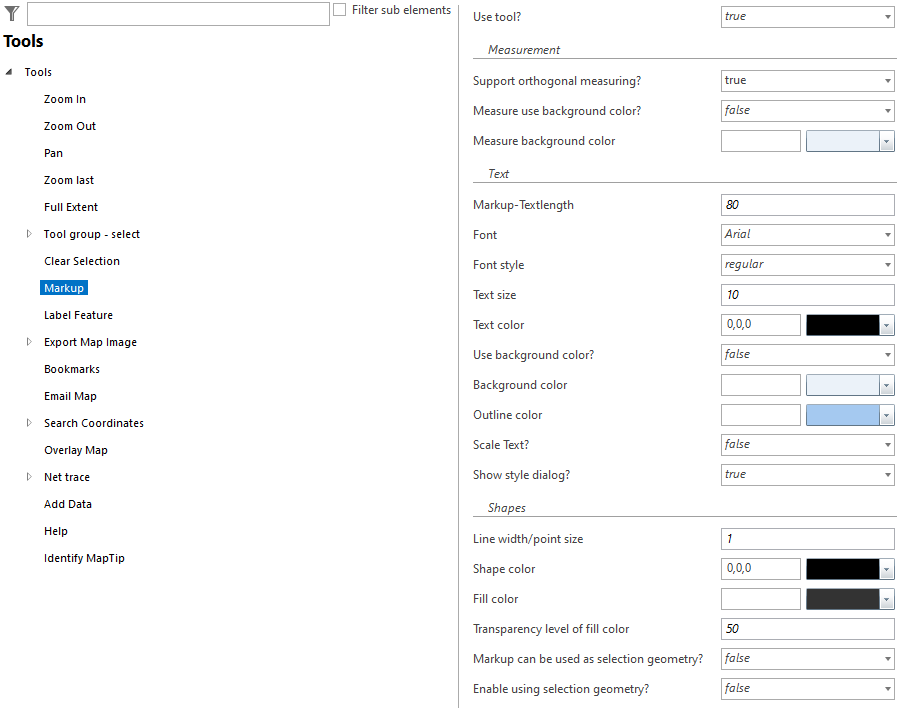Expand the Net trace node
Screen dimensions: 902x708
click(29, 476)
